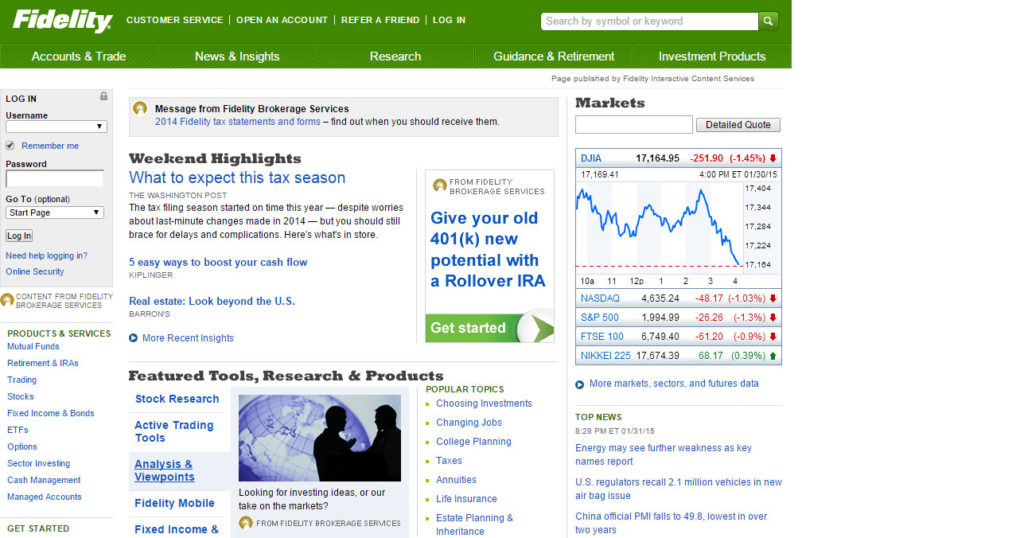Click the Markets quote input box
This screenshot has width=1024, height=538.
click(633, 125)
